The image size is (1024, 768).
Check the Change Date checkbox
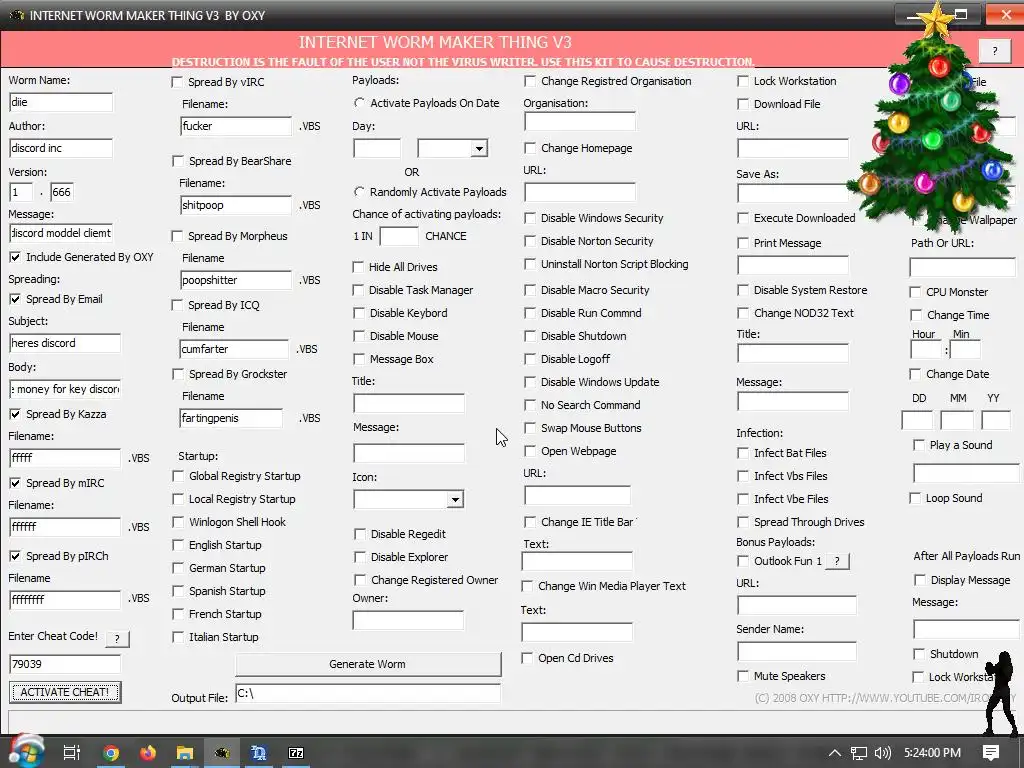915,374
